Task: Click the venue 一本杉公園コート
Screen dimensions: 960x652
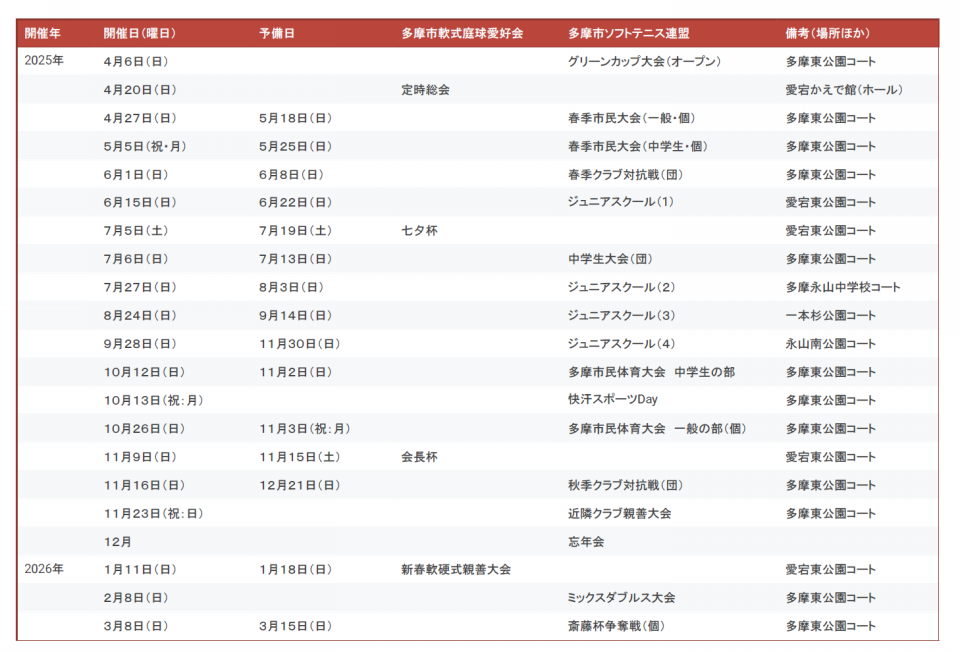Action: click(x=831, y=315)
